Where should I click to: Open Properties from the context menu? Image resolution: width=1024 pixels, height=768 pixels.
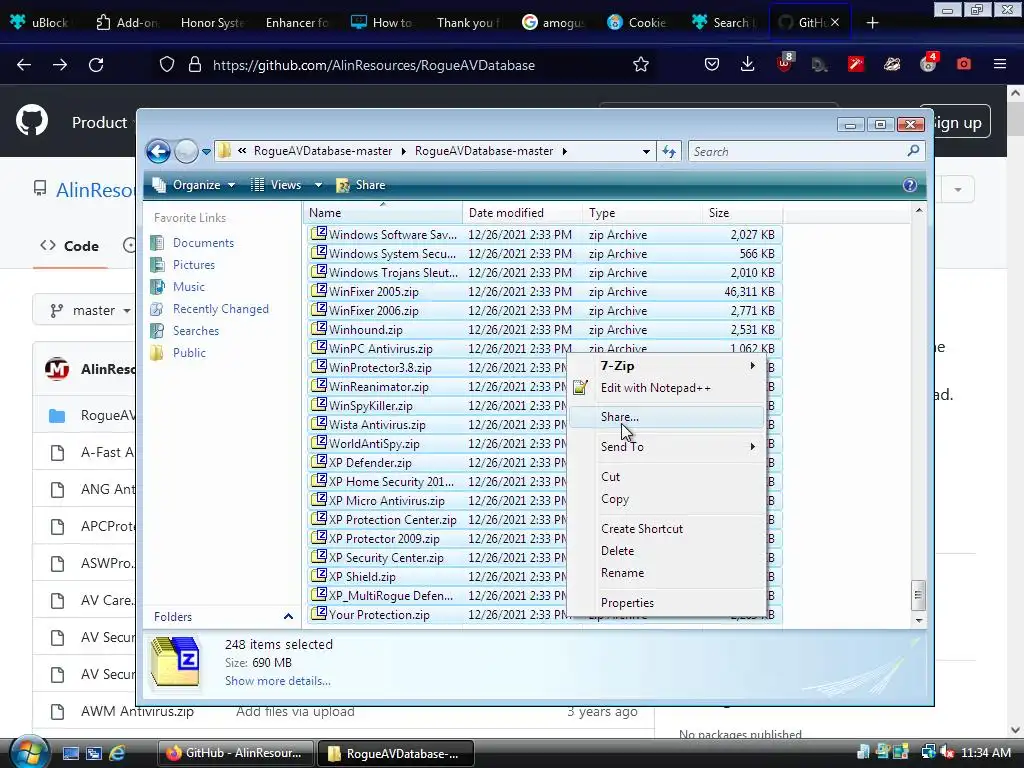(x=667, y=603)
